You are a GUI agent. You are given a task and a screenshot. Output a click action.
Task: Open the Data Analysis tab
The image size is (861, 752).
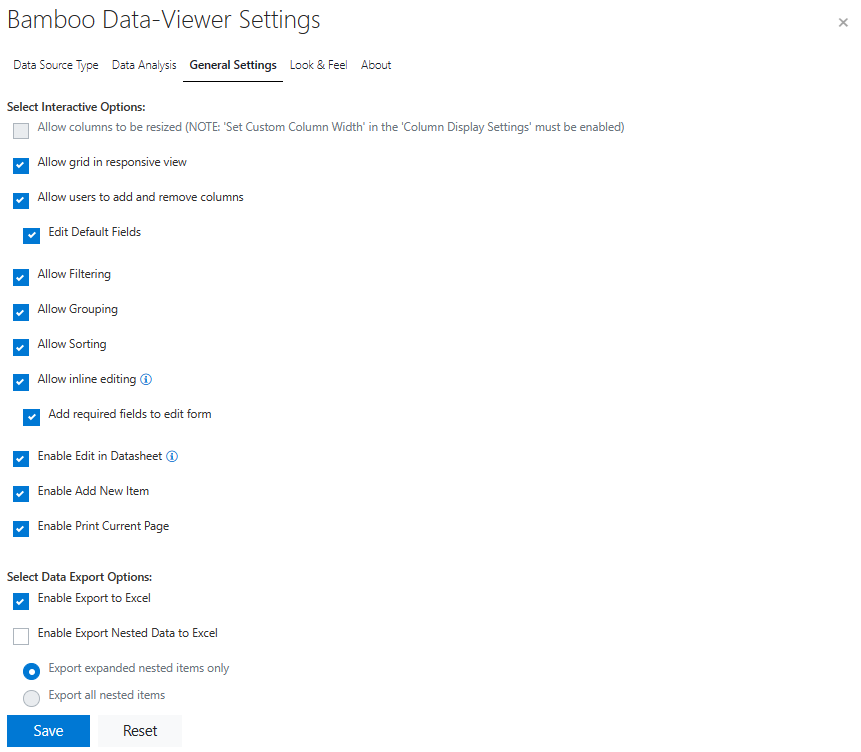(x=144, y=65)
